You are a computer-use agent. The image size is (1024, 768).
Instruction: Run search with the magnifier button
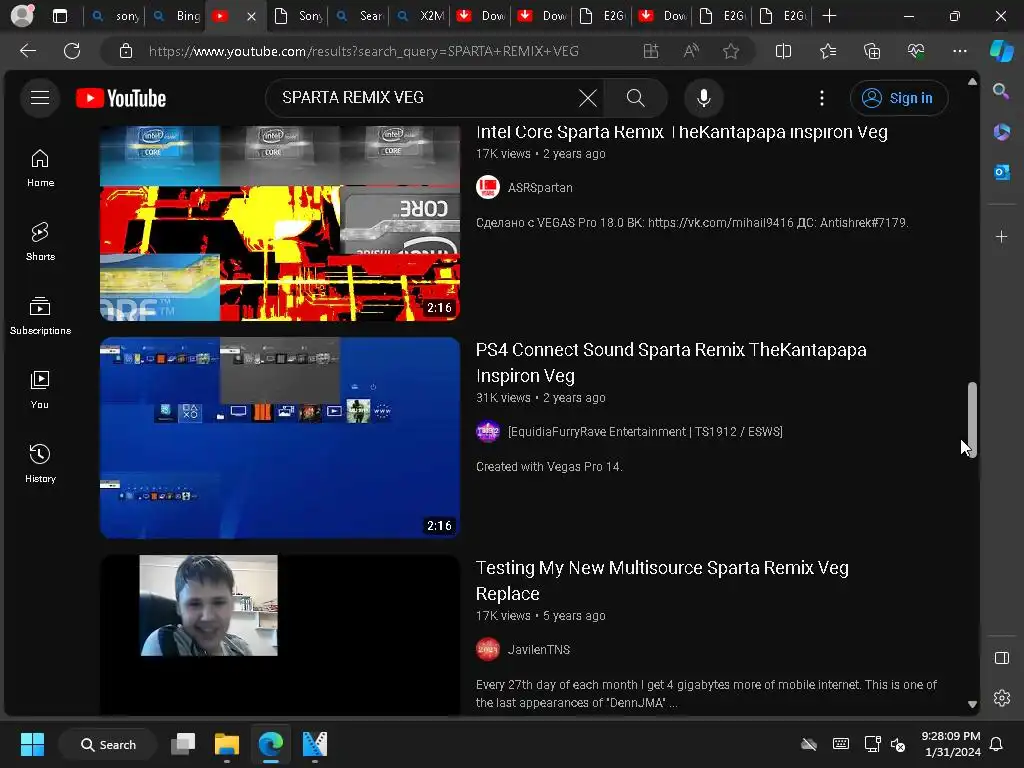coord(635,98)
